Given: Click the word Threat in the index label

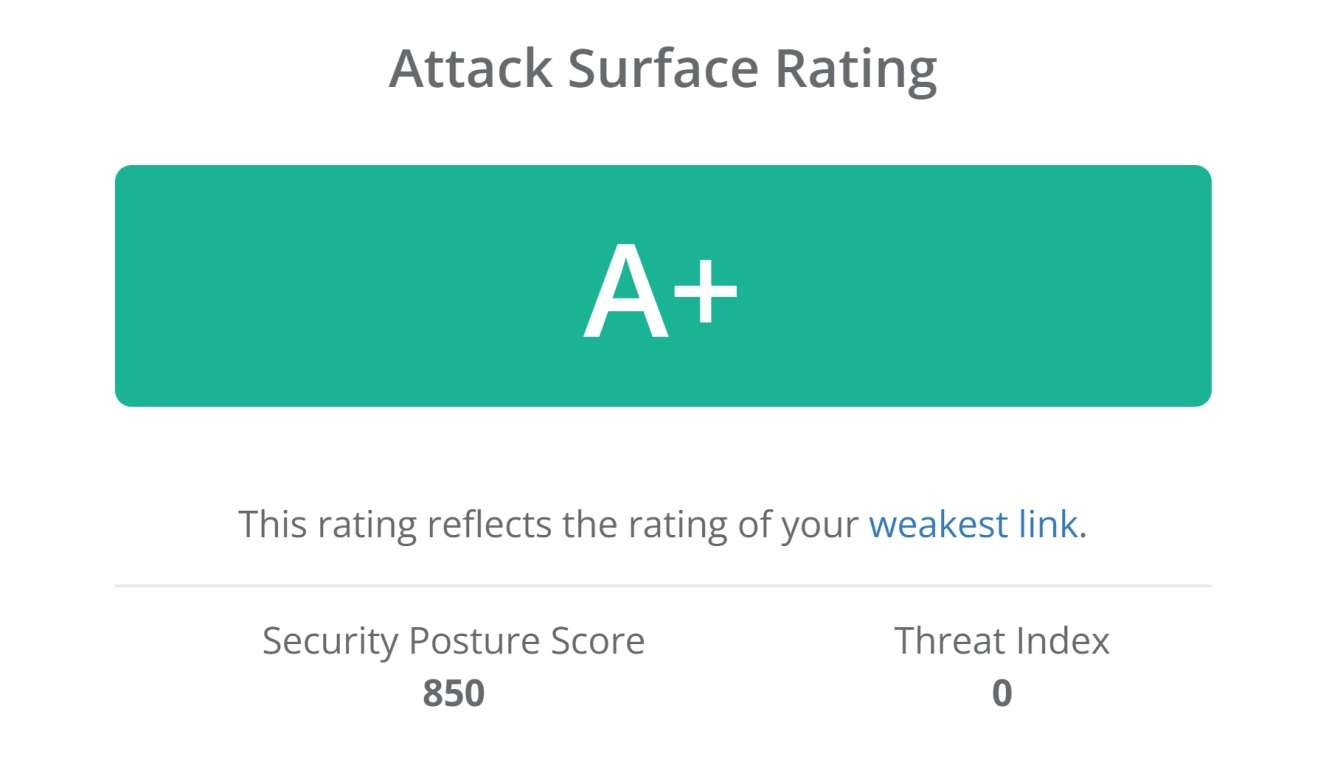Looking at the screenshot, I should [x=945, y=641].
